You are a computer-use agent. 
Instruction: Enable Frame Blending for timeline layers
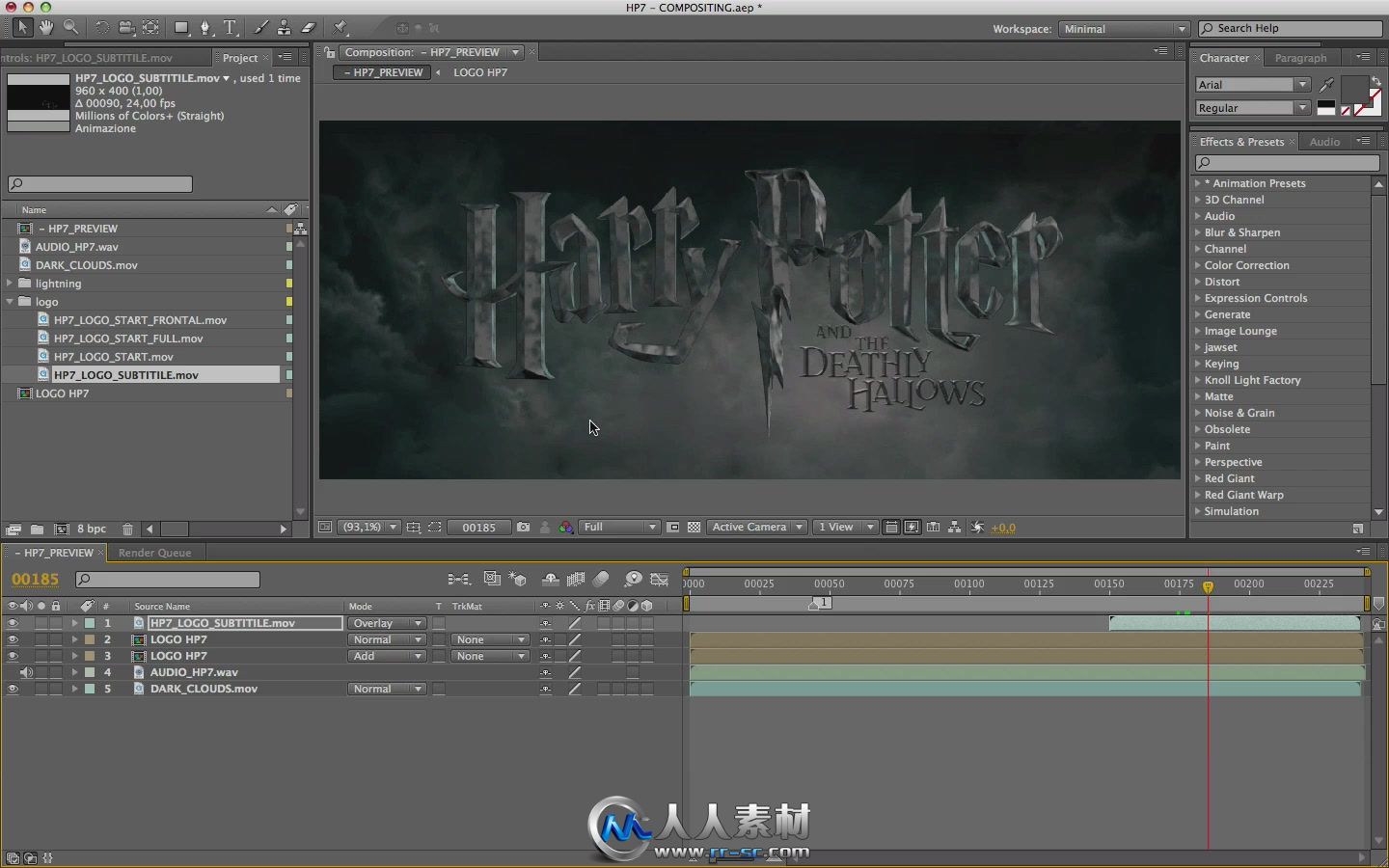(576, 579)
